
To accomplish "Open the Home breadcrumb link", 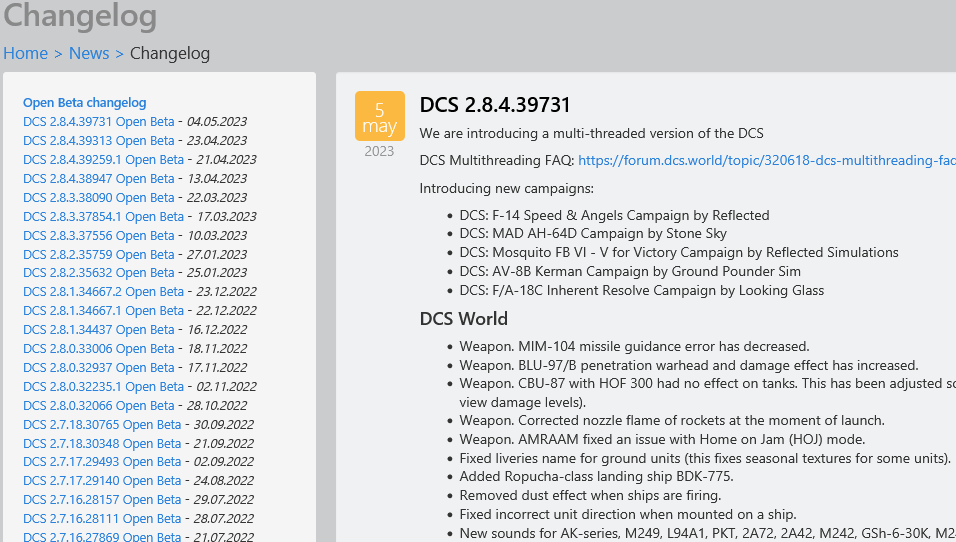I will 26,54.
